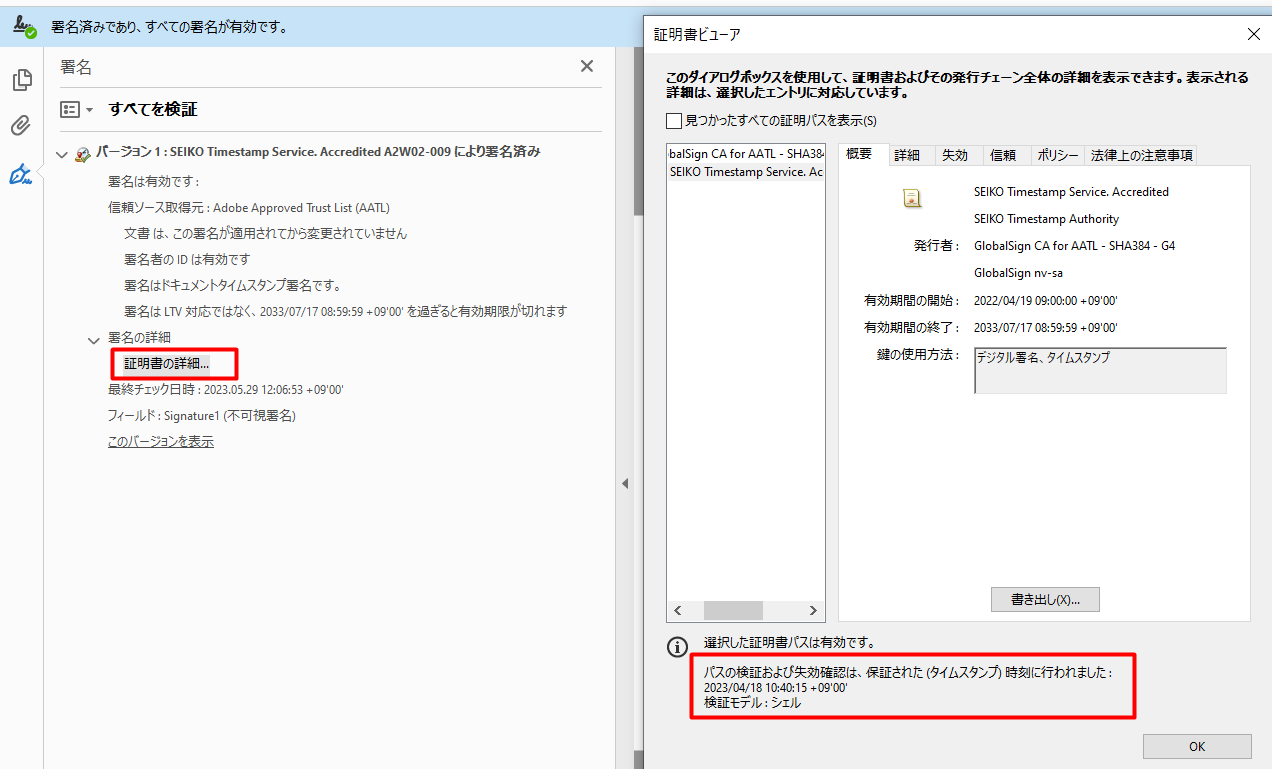1272x769 pixels.
Task: Open the page thumbnails sidebar icon
Action: 21,80
